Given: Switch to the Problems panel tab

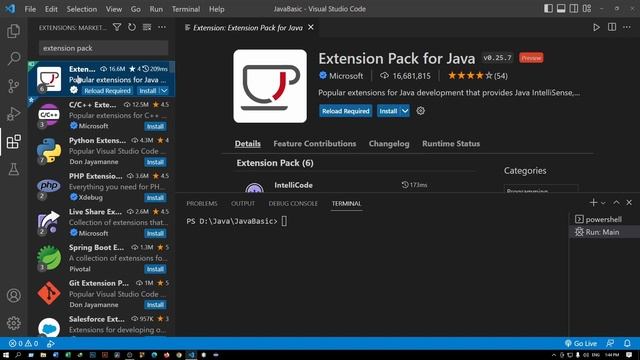Looking at the screenshot, I should click(202, 203).
